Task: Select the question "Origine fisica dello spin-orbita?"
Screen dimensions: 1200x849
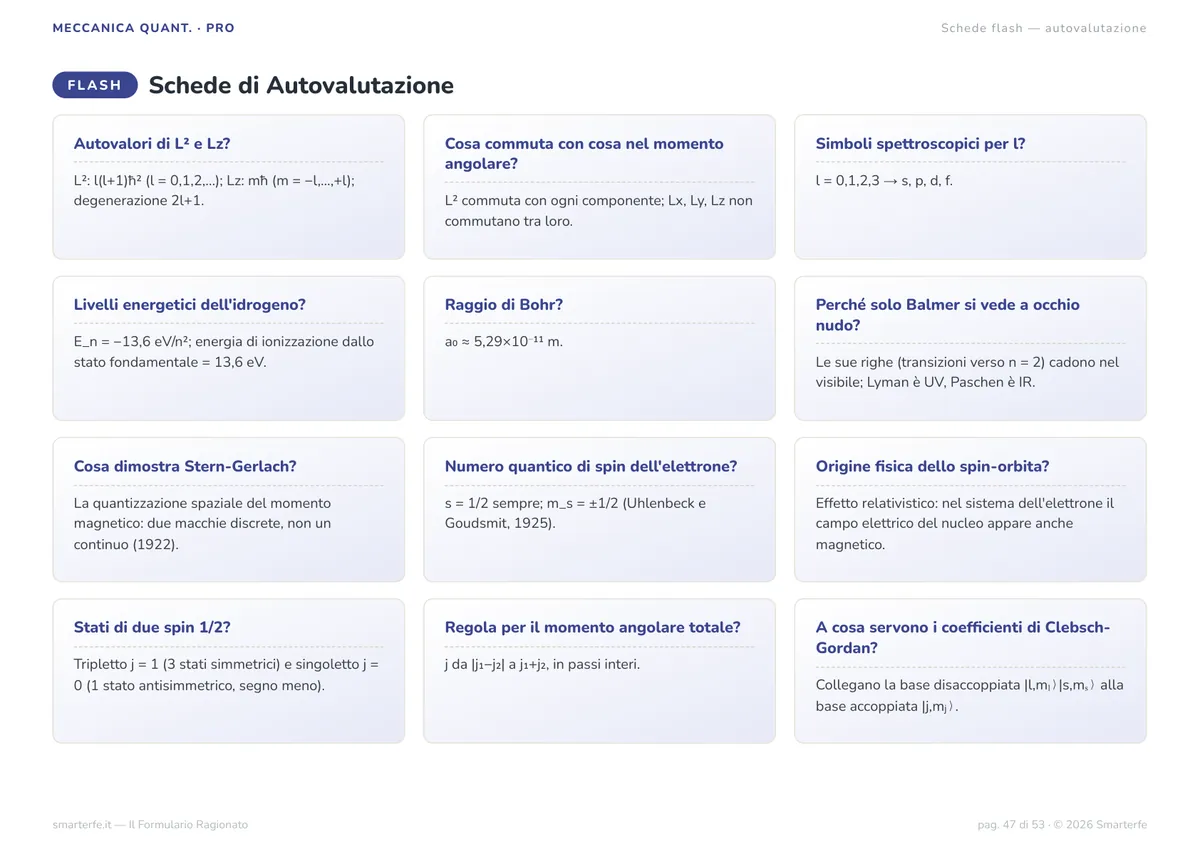Action: pyautogui.click(x=932, y=466)
